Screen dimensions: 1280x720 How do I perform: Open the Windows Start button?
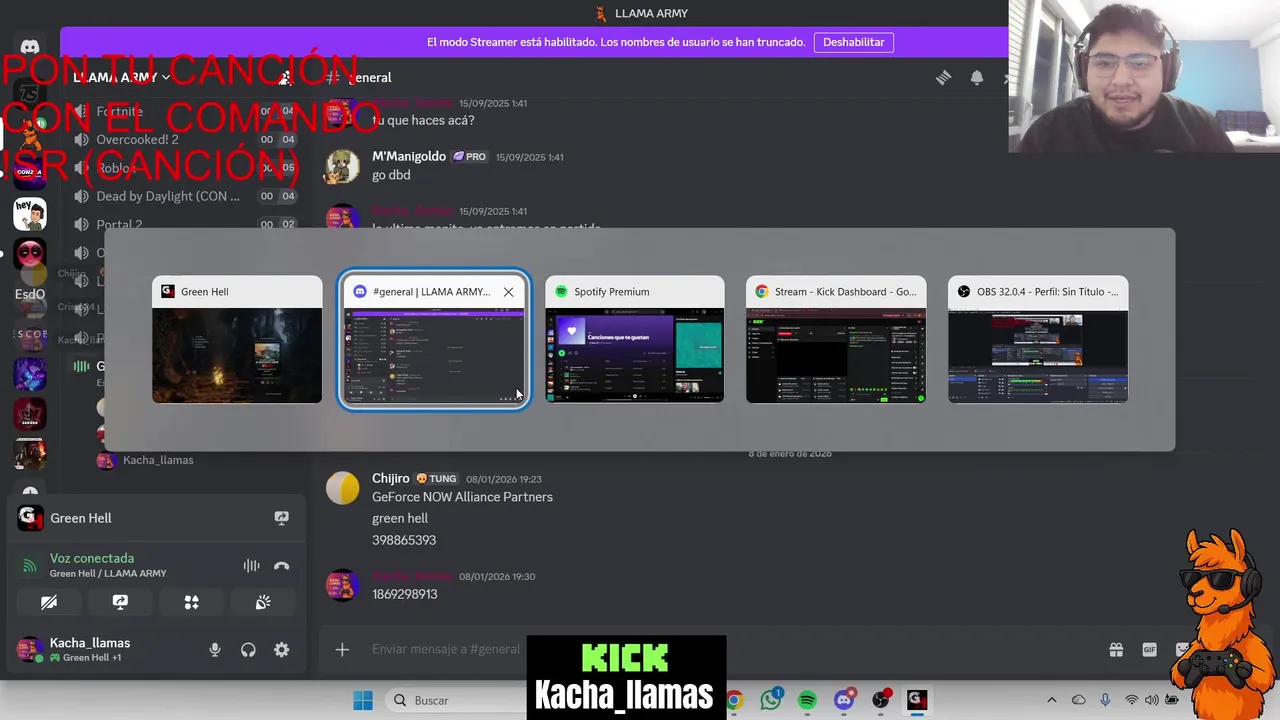coord(363,700)
